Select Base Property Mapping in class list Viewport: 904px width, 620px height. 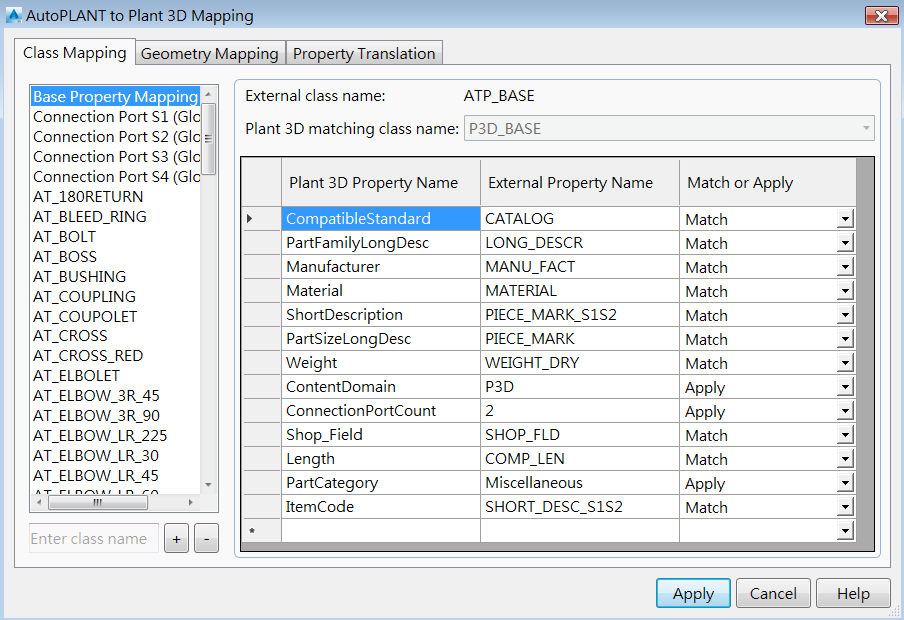point(115,96)
